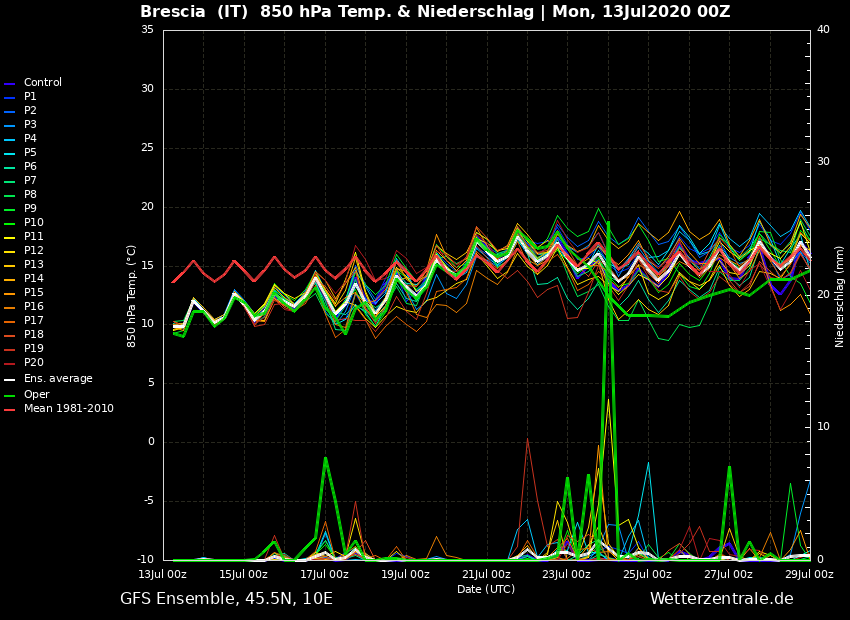Click the "Wetterzentrale.de" source label
The image size is (850, 620).
pyautogui.click(x=722, y=599)
